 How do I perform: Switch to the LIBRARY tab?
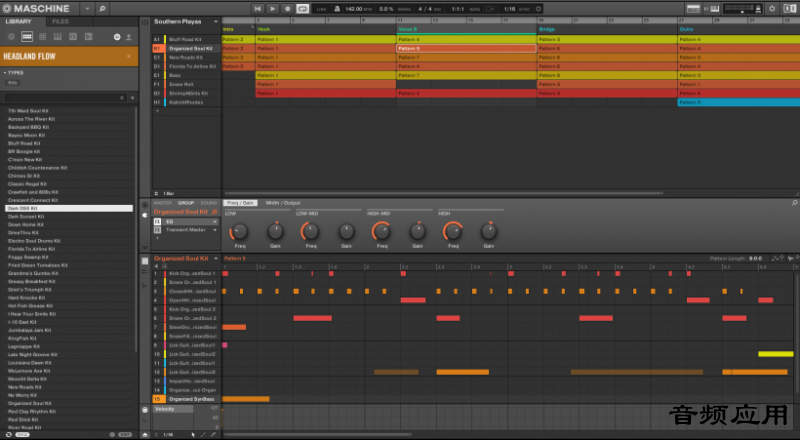(18, 21)
